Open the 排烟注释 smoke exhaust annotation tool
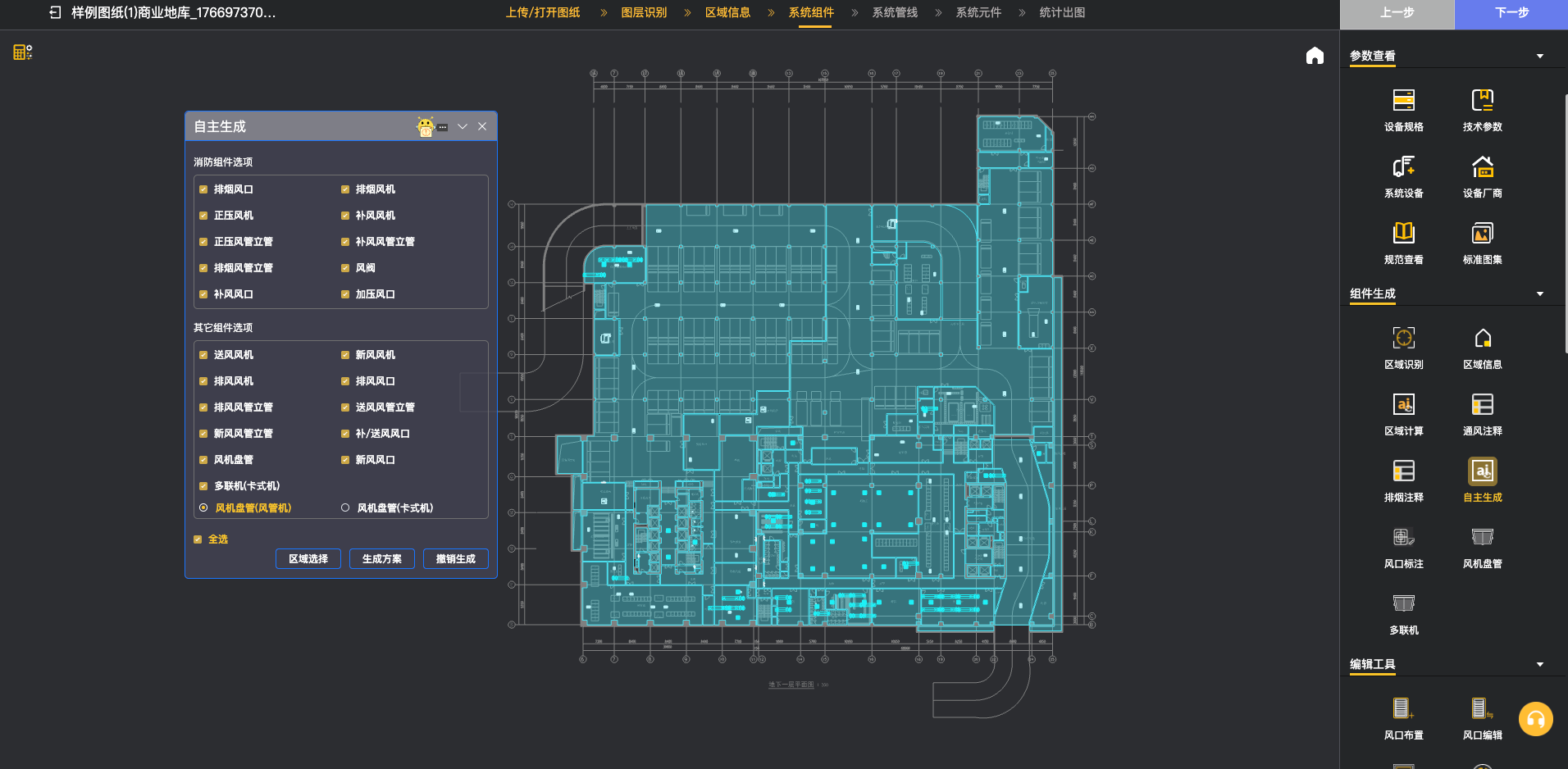1568x769 pixels. pos(1403,471)
